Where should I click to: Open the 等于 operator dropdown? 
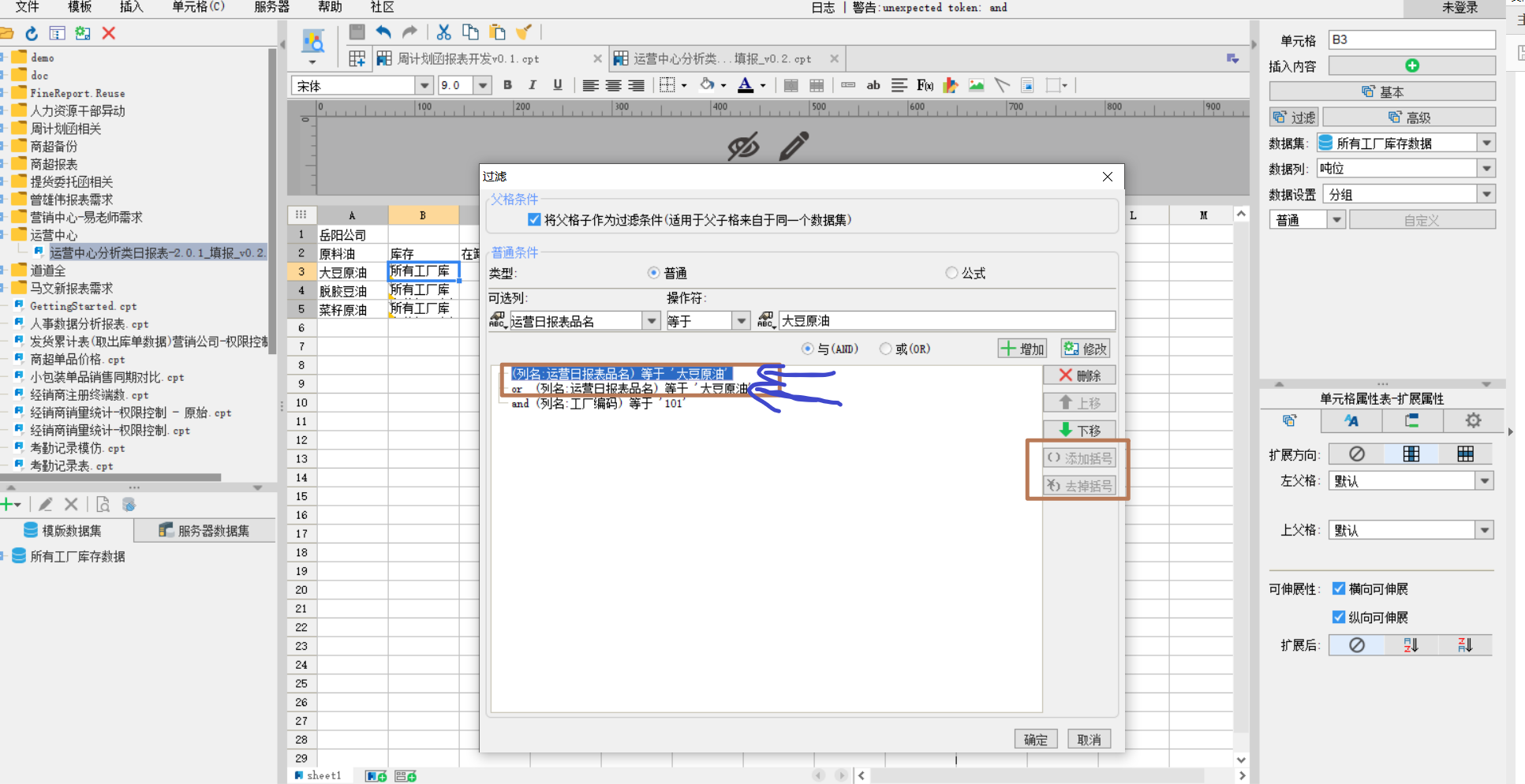coord(741,321)
